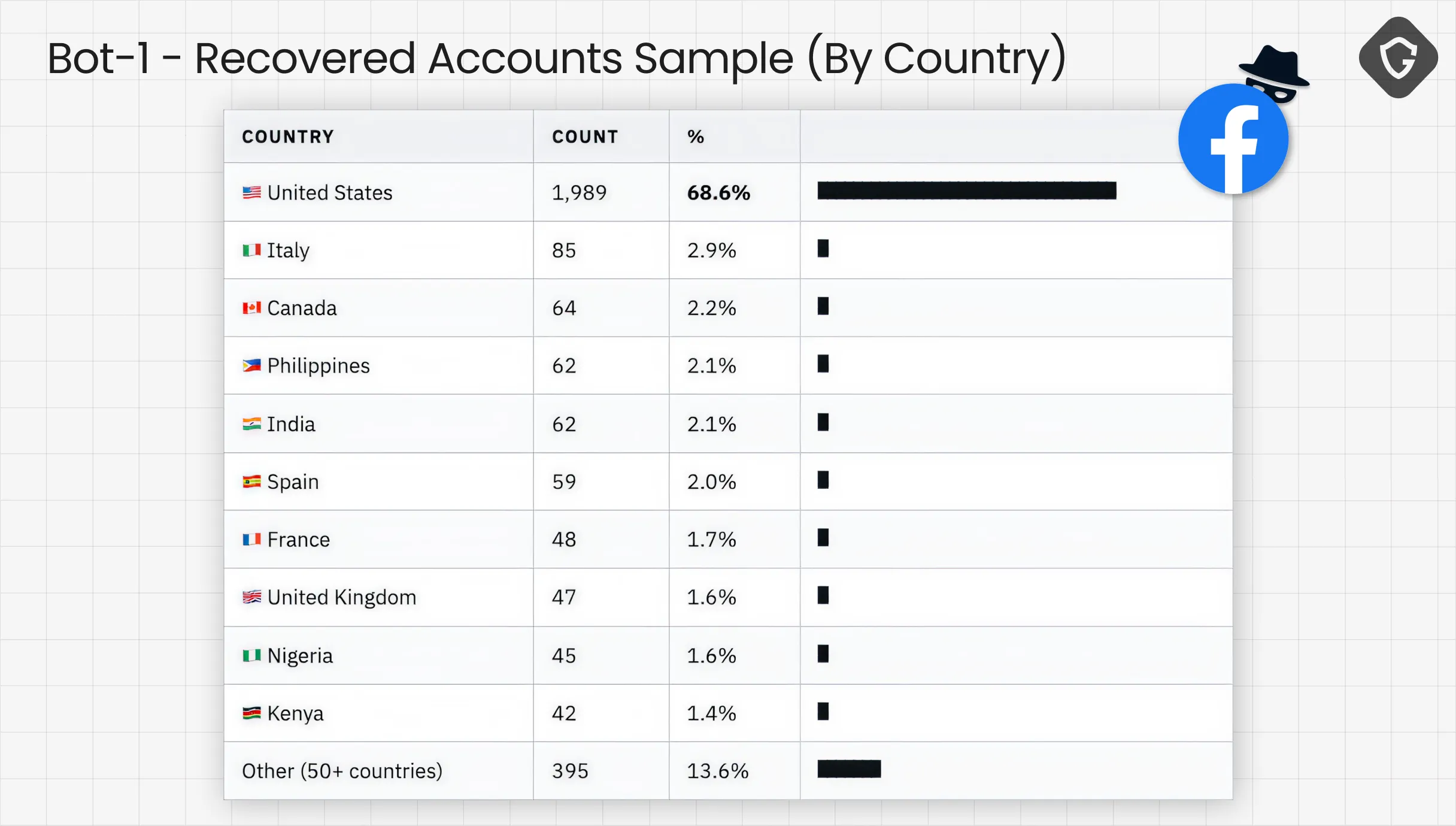Click the Italy flag icon
Image resolution: width=1456 pixels, height=826 pixels.
[x=251, y=250]
